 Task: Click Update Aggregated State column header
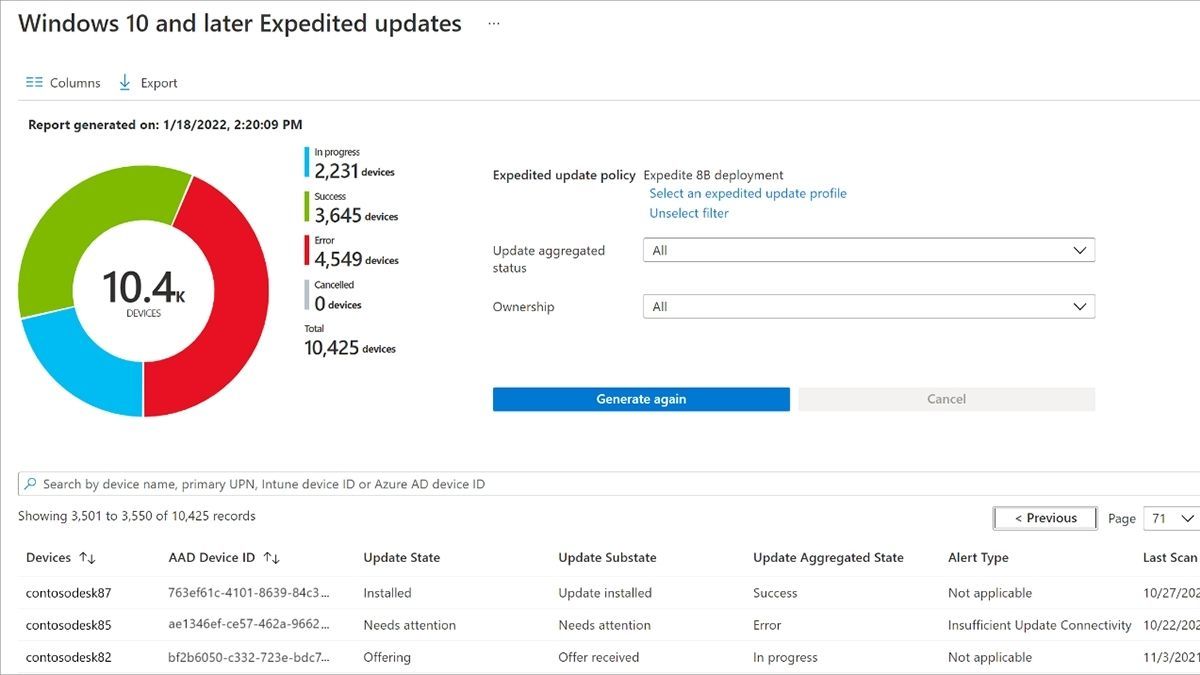(x=828, y=558)
